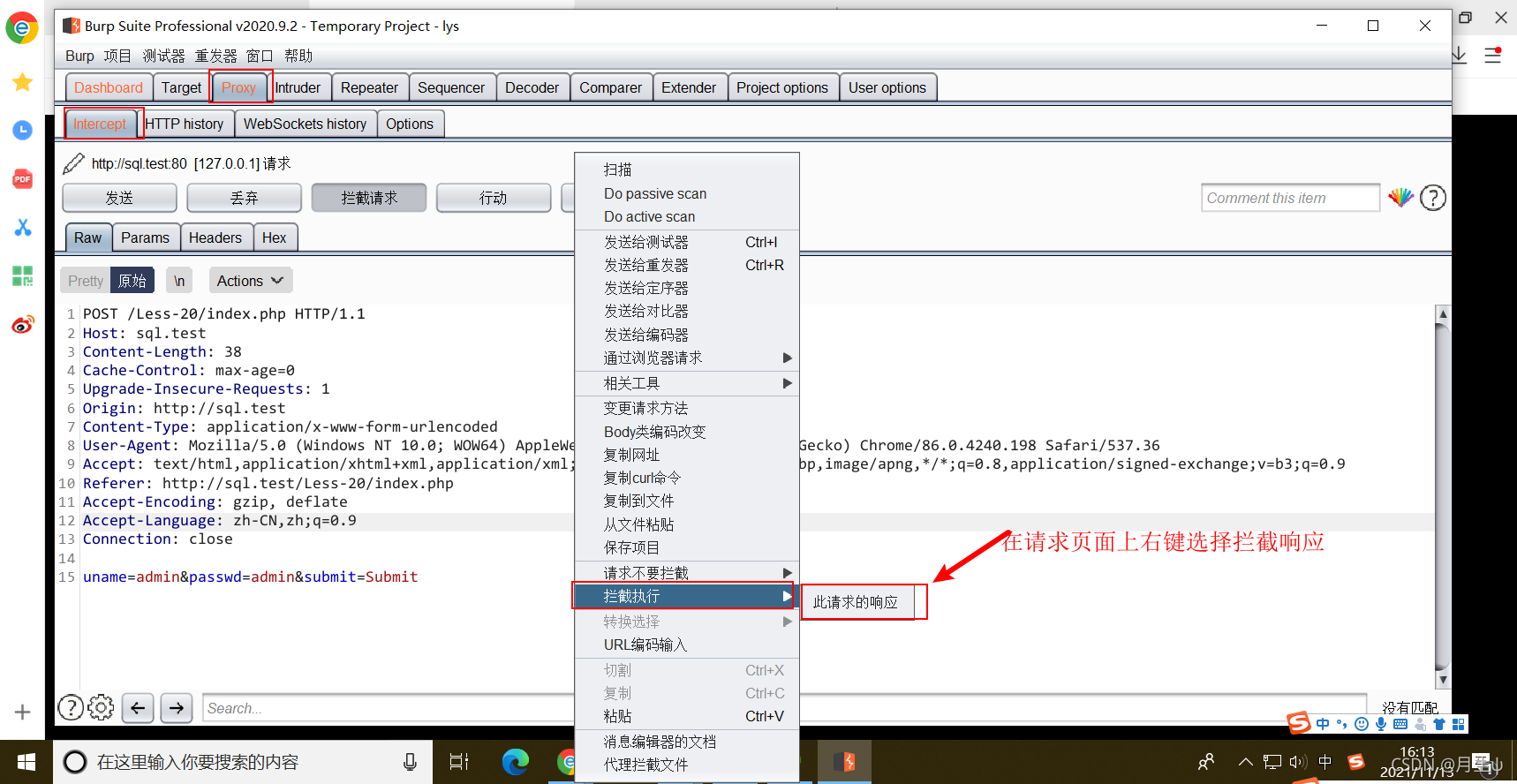Click the search help question mark icon

pos(71,707)
